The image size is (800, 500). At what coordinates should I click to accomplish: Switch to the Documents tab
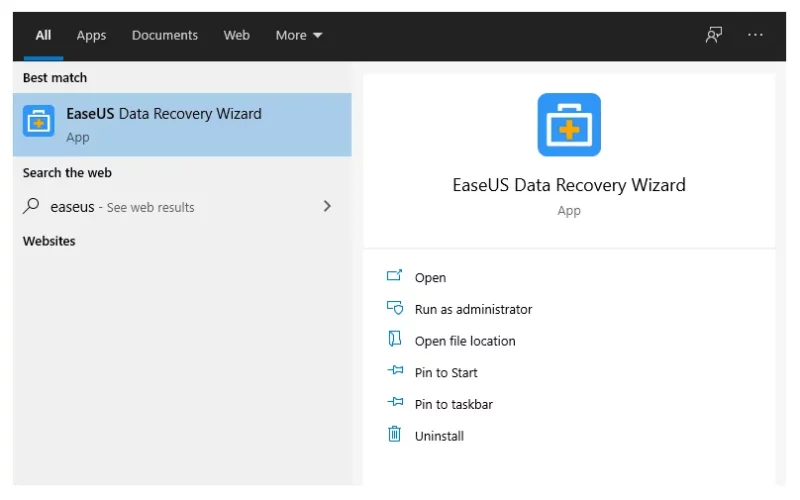pos(164,35)
